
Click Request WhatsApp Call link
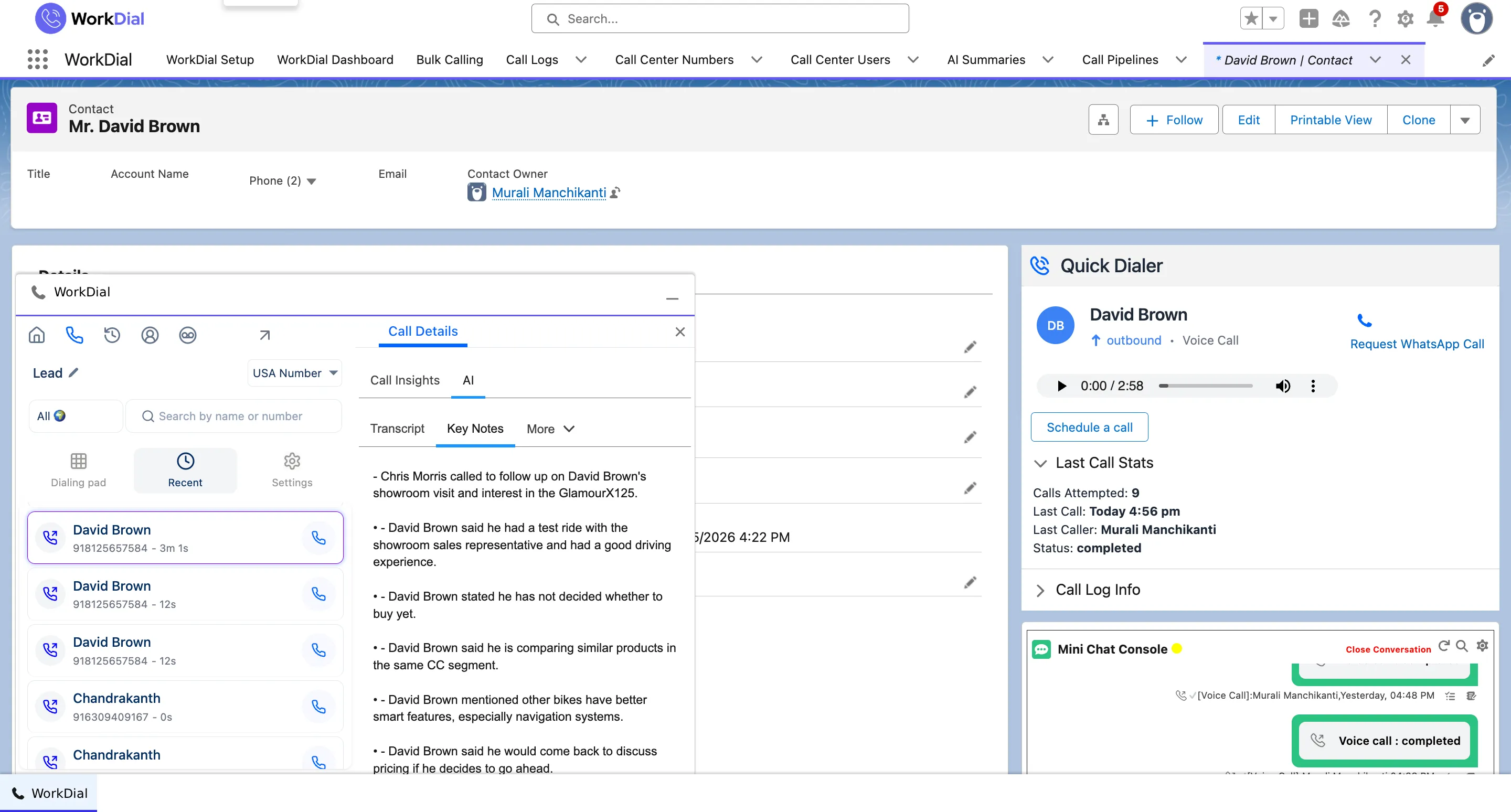point(1417,344)
